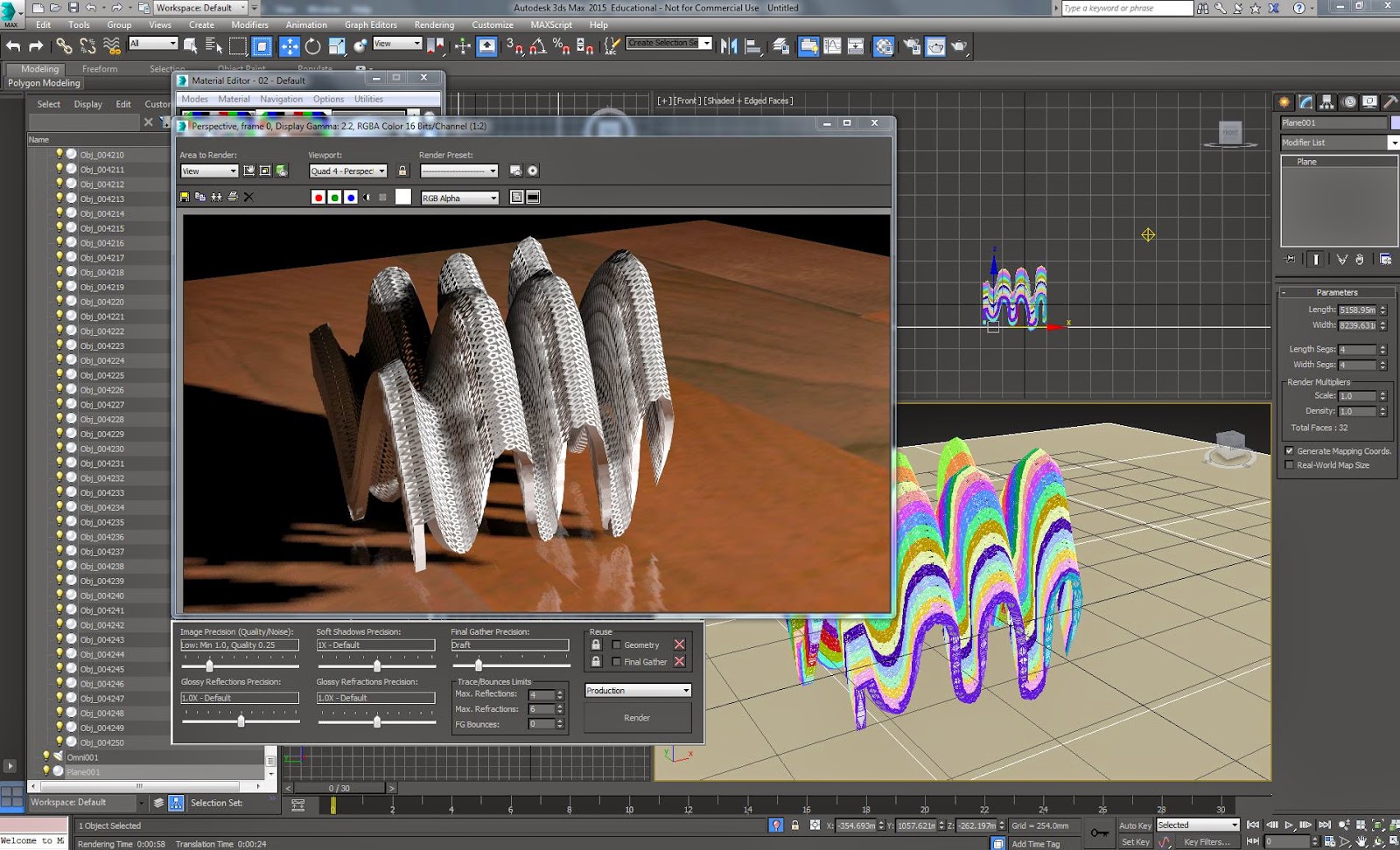Open the Rendering menu
The image size is (1400, 850).
coord(434,24)
